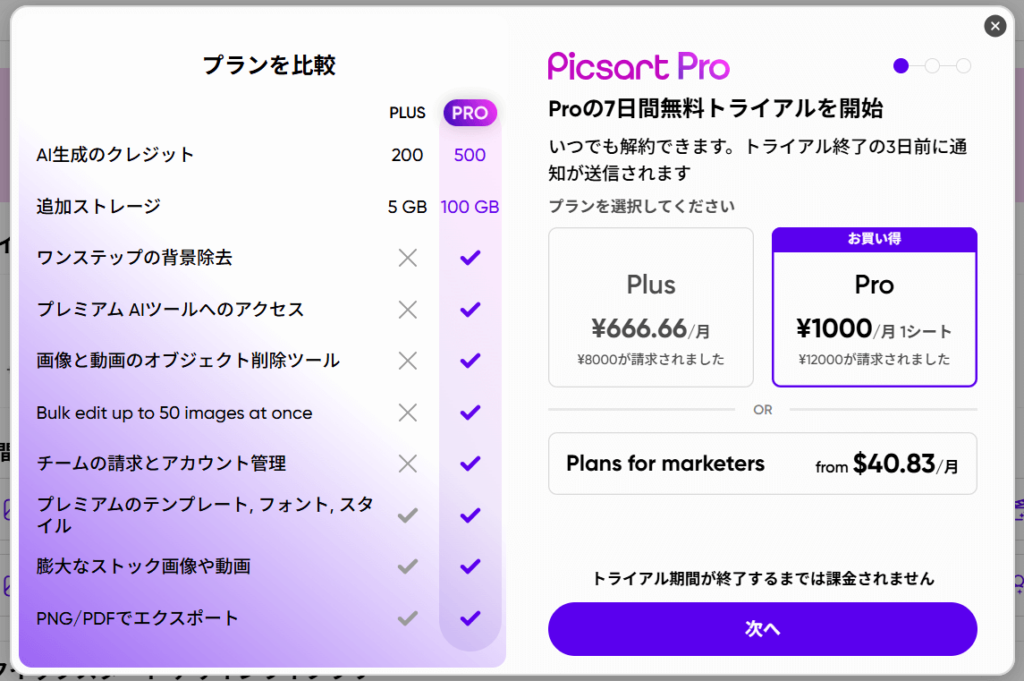Click the PRO column badge
1024x681 pixels.
[470, 113]
